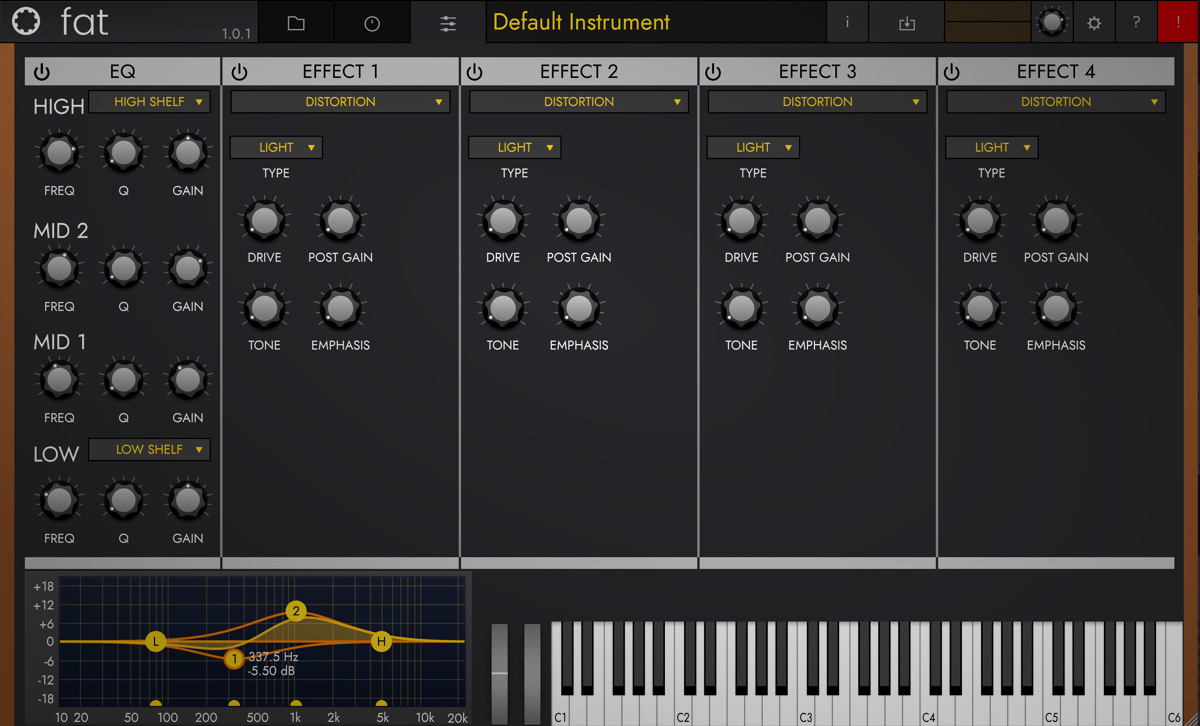Open the preset browser folder icon
Image resolution: width=1200 pixels, height=726 pixels.
(x=295, y=22)
